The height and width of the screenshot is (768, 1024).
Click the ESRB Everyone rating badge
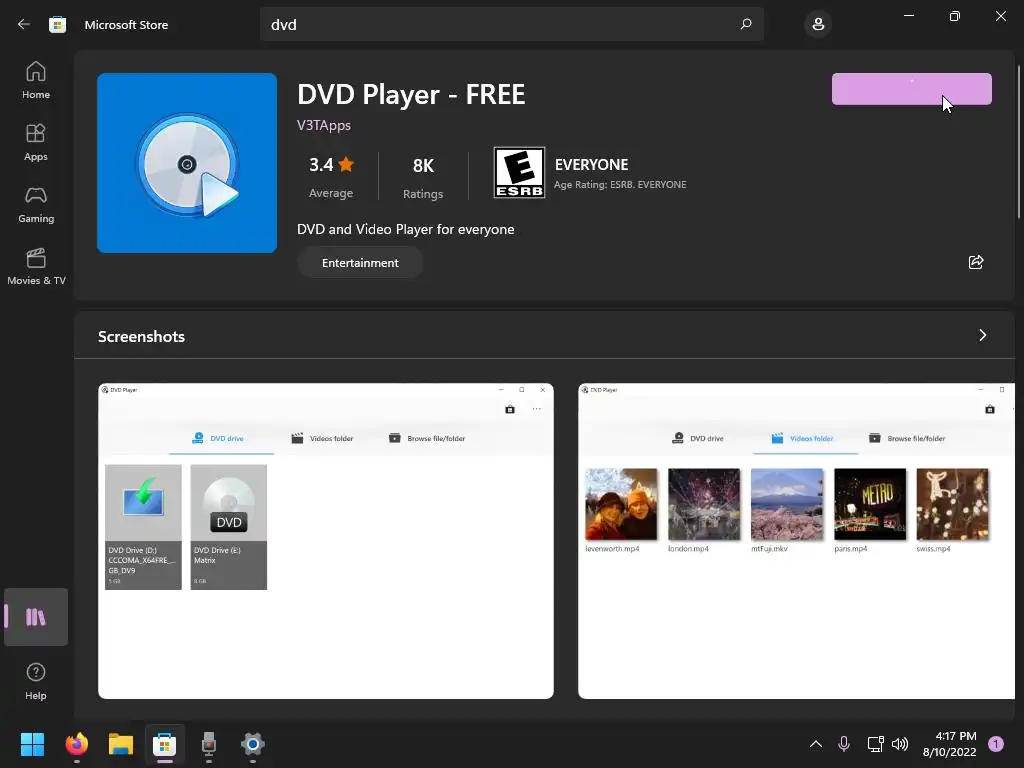(x=519, y=172)
